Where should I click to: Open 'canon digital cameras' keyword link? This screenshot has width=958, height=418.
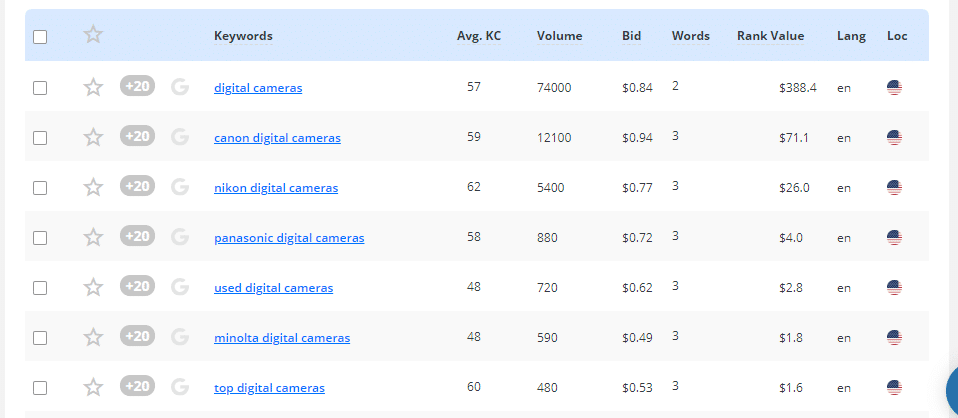(277, 138)
